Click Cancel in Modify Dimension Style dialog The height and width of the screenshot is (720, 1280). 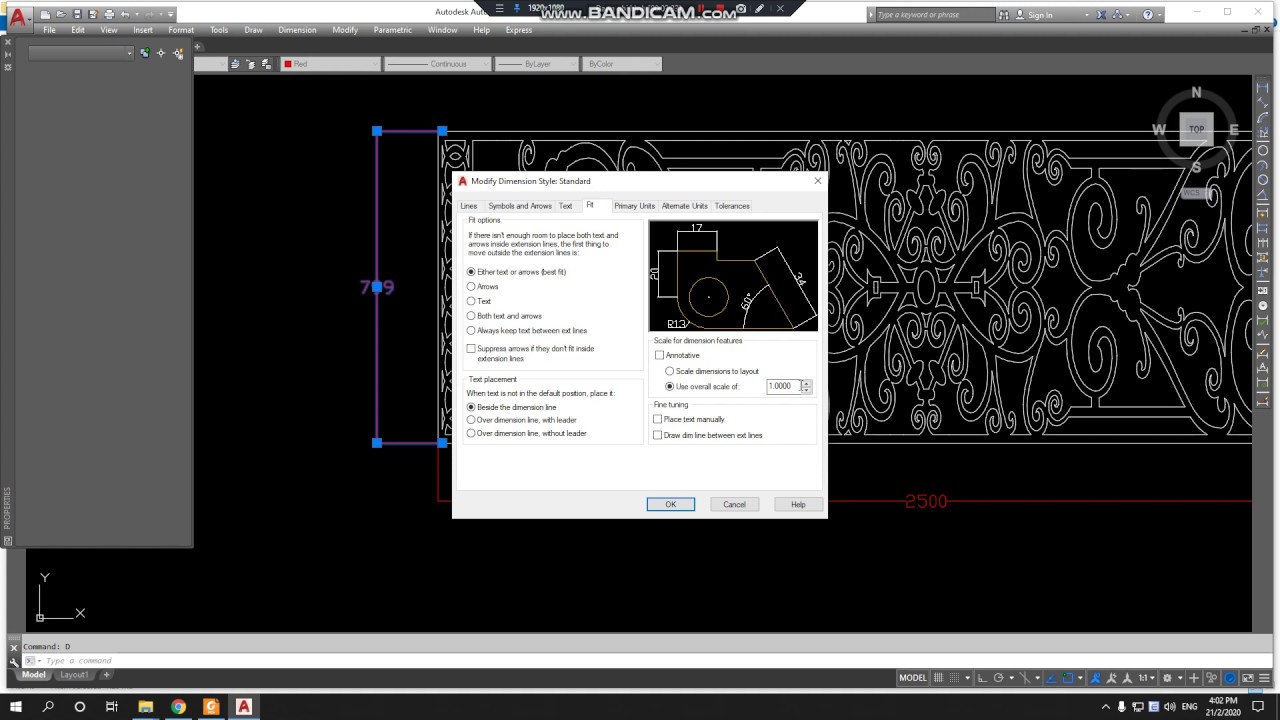click(x=735, y=504)
